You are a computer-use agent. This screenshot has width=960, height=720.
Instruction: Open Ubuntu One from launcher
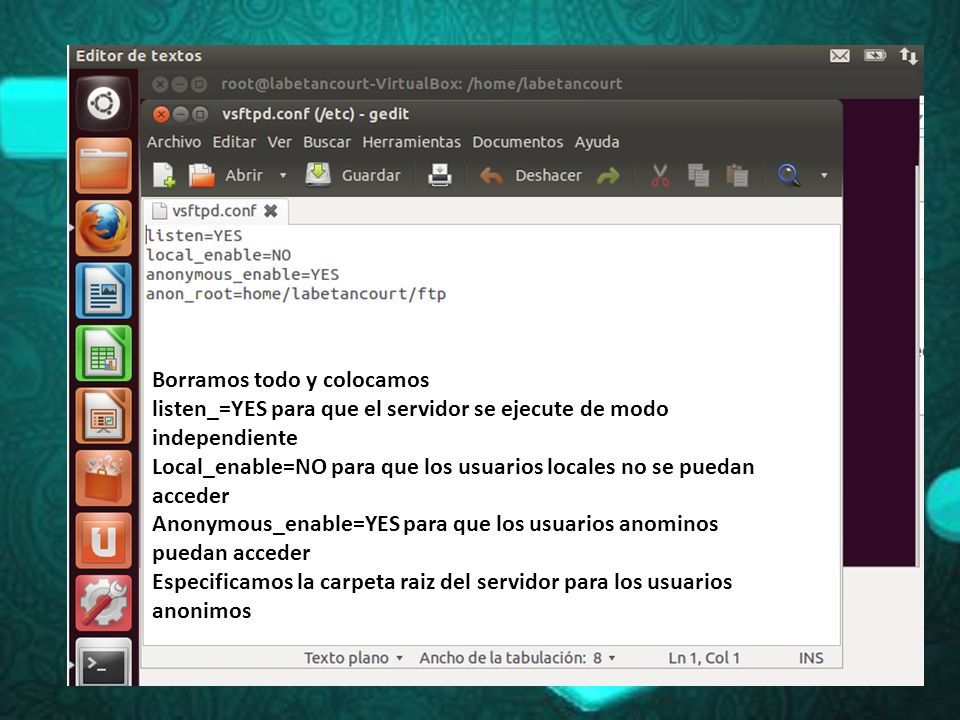(103, 541)
